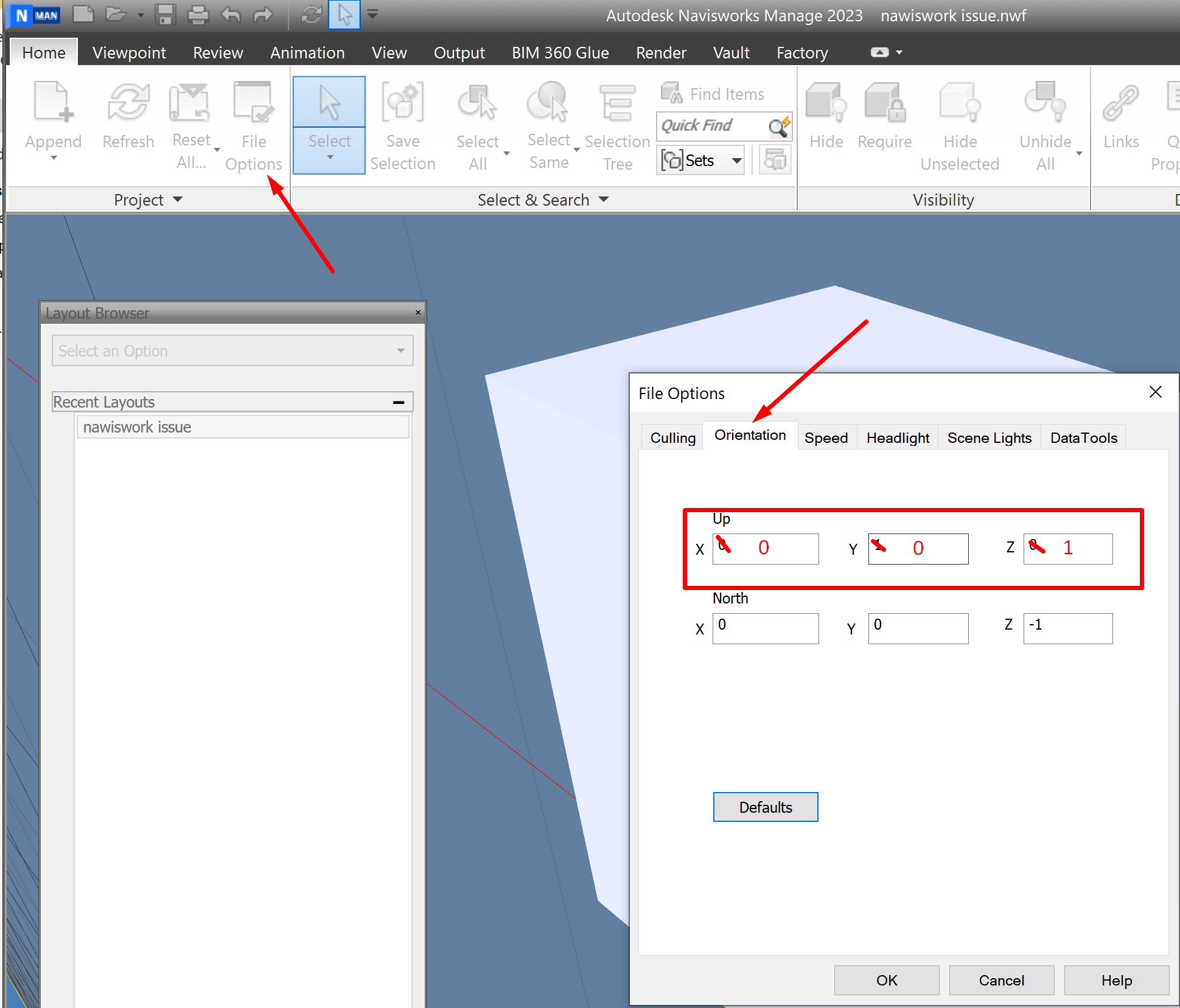Screen dimensions: 1180x1008
Task: Open 'Select an Option' combo box
Action: tap(232, 351)
